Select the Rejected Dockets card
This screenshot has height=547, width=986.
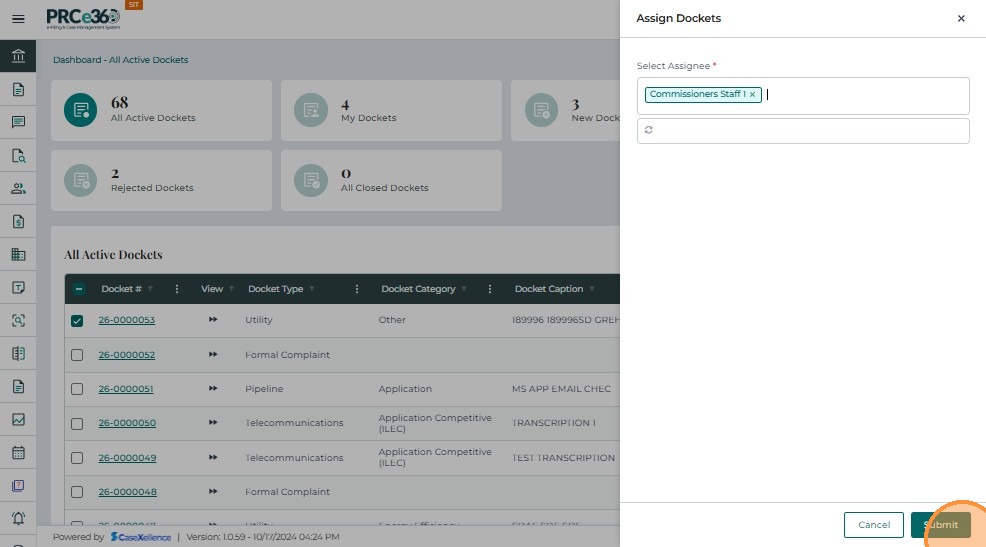coord(161,180)
